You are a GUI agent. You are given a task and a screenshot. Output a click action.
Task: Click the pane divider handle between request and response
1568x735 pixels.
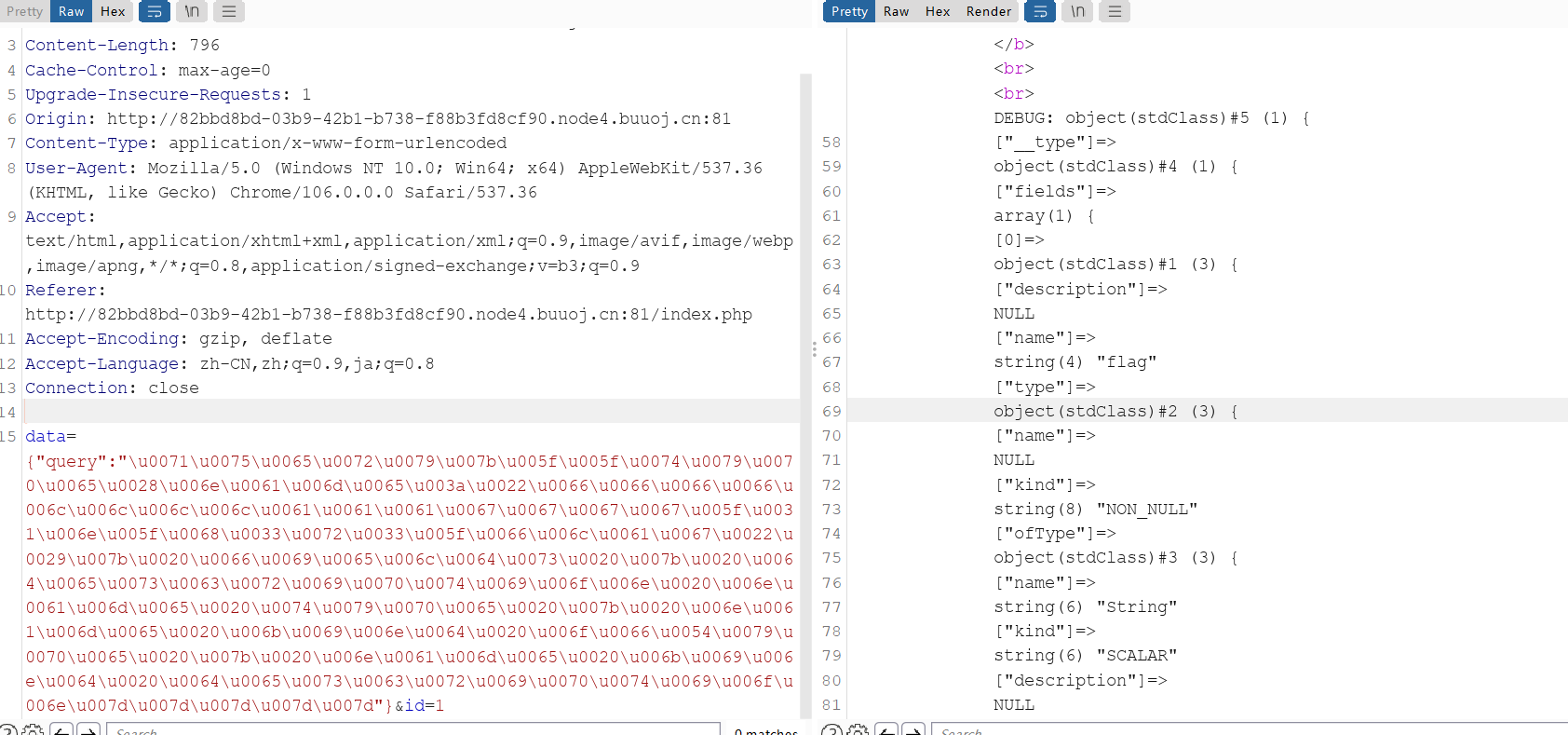[x=814, y=349]
